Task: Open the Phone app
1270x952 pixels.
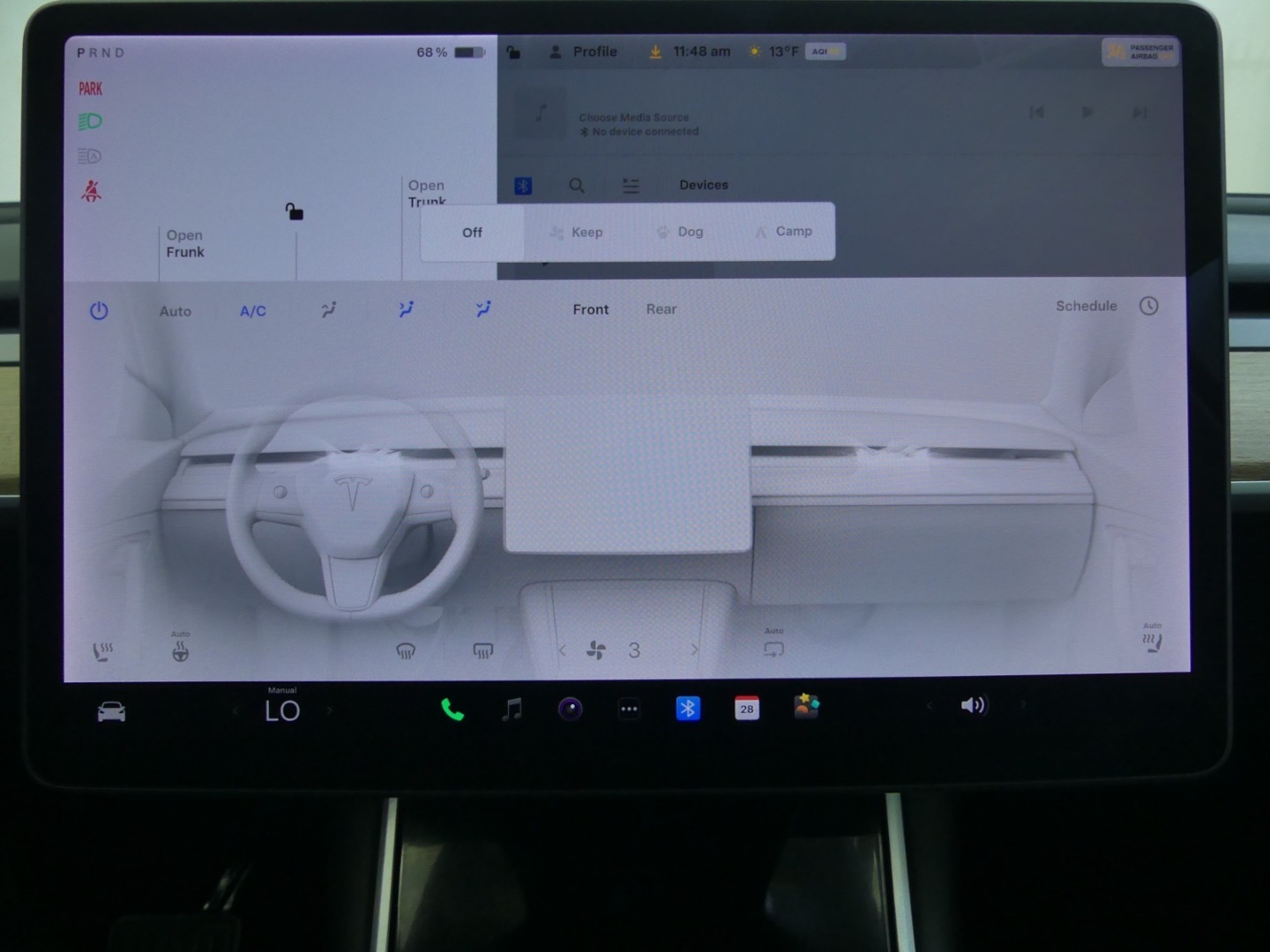Action: (452, 710)
